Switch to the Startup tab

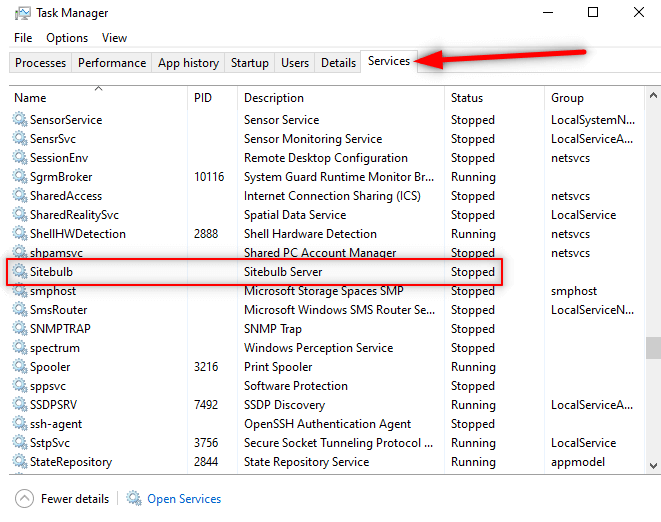click(249, 62)
